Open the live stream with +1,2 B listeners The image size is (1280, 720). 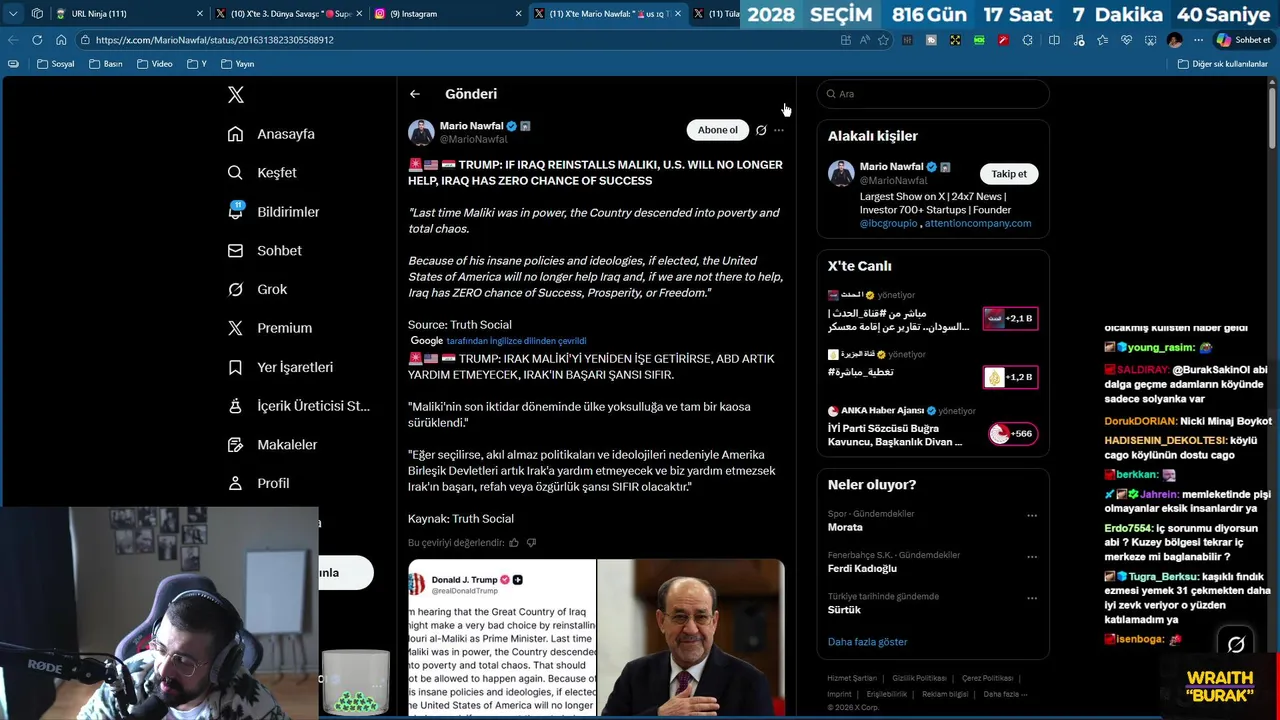(x=1010, y=377)
